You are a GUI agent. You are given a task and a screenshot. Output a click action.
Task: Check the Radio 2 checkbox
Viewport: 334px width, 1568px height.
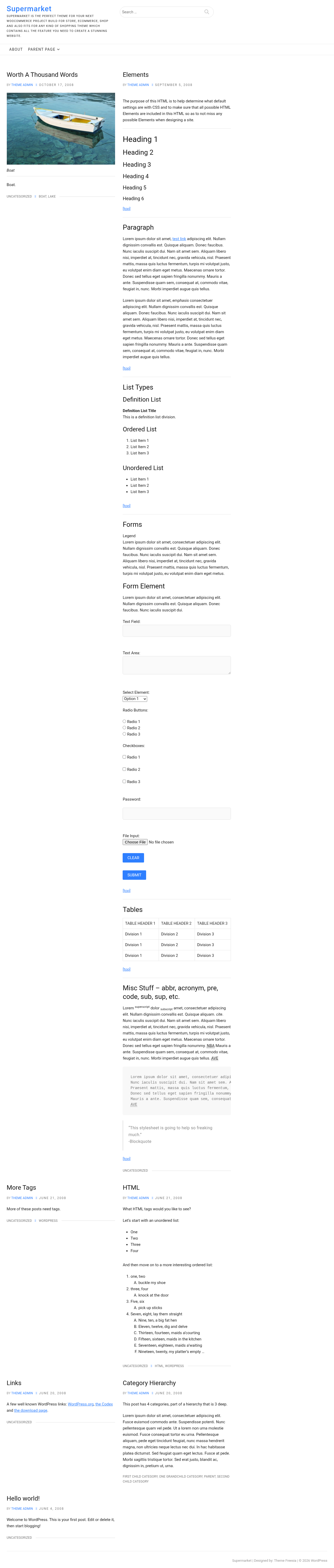click(x=124, y=769)
